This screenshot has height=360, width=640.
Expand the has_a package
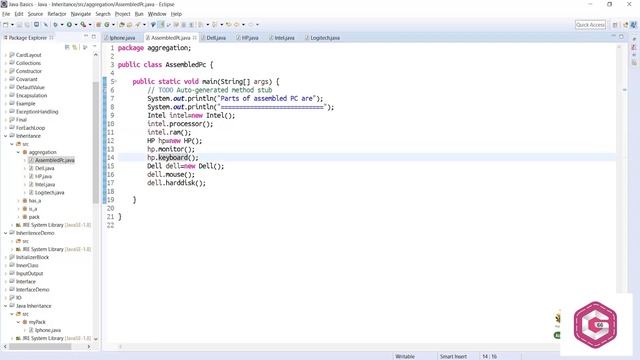tap(18, 201)
